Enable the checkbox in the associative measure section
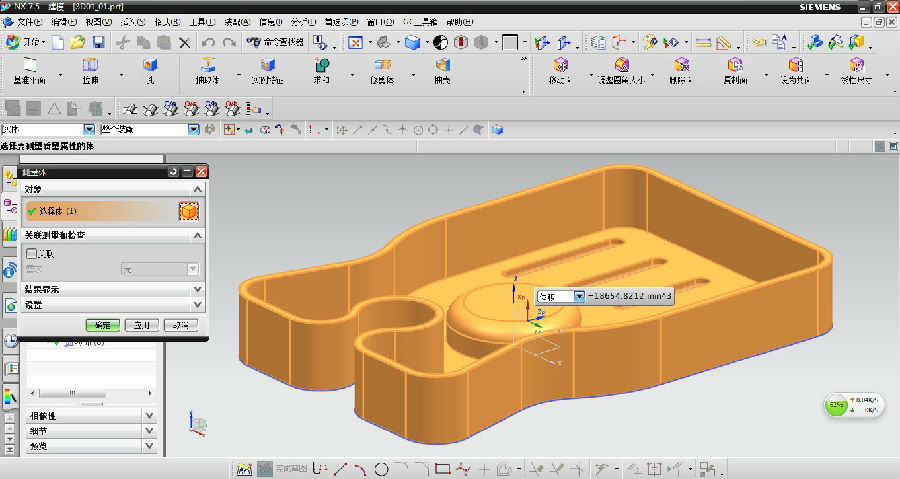Image resolution: width=900 pixels, height=479 pixels. (x=31, y=254)
